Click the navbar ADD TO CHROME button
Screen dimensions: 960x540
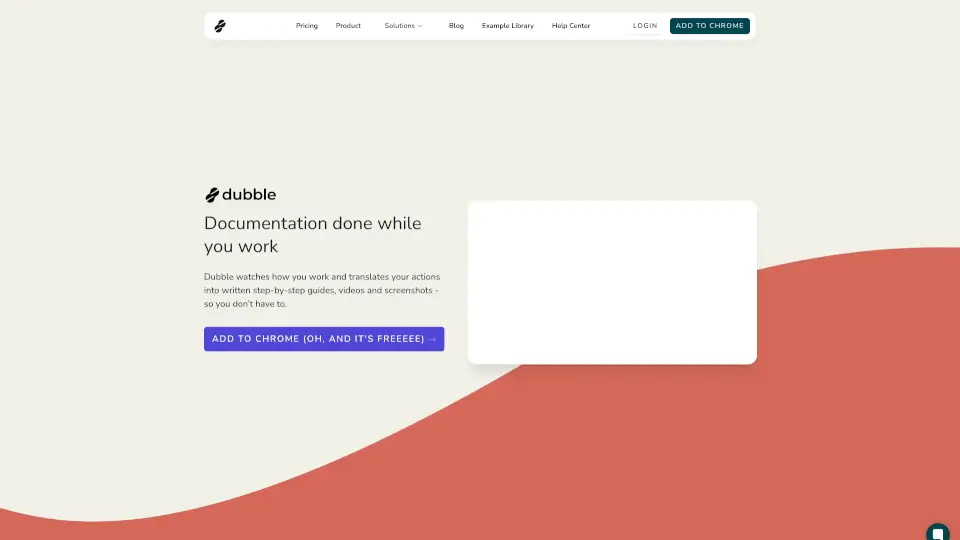(x=710, y=26)
